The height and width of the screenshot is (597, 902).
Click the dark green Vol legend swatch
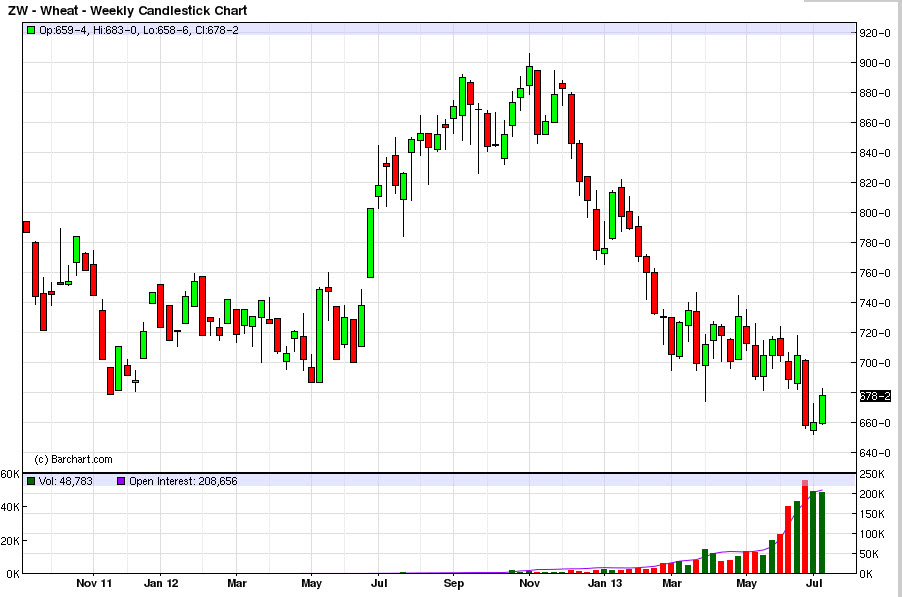click(x=31, y=481)
